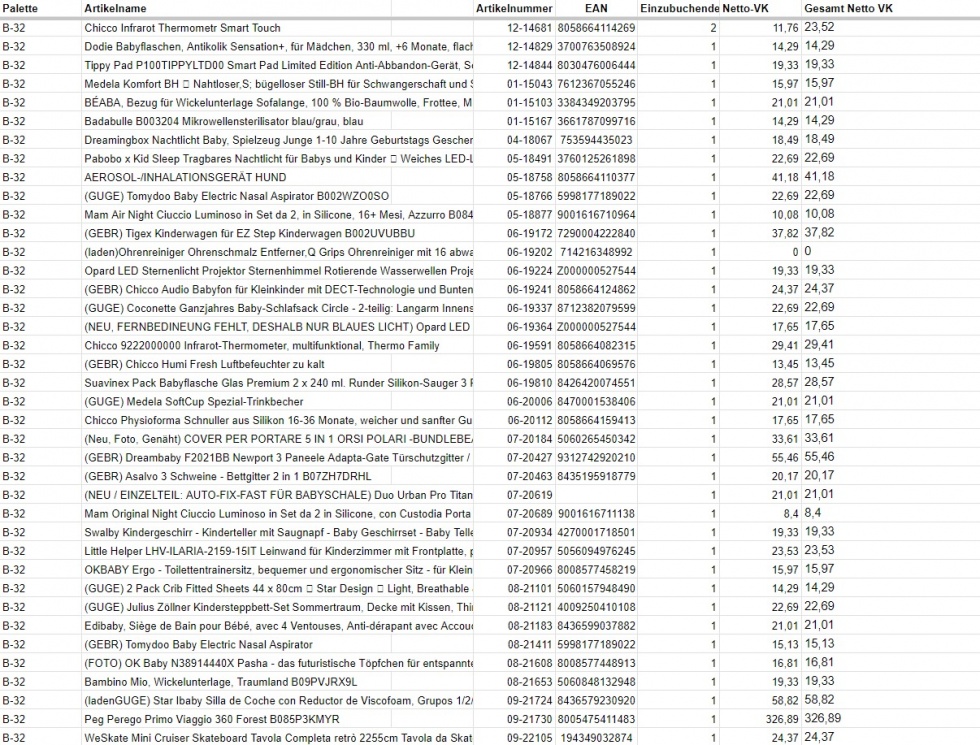This screenshot has height=745, width=980.
Task: Click Gesamt Netto VK value 326,89
Action: (822, 719)
